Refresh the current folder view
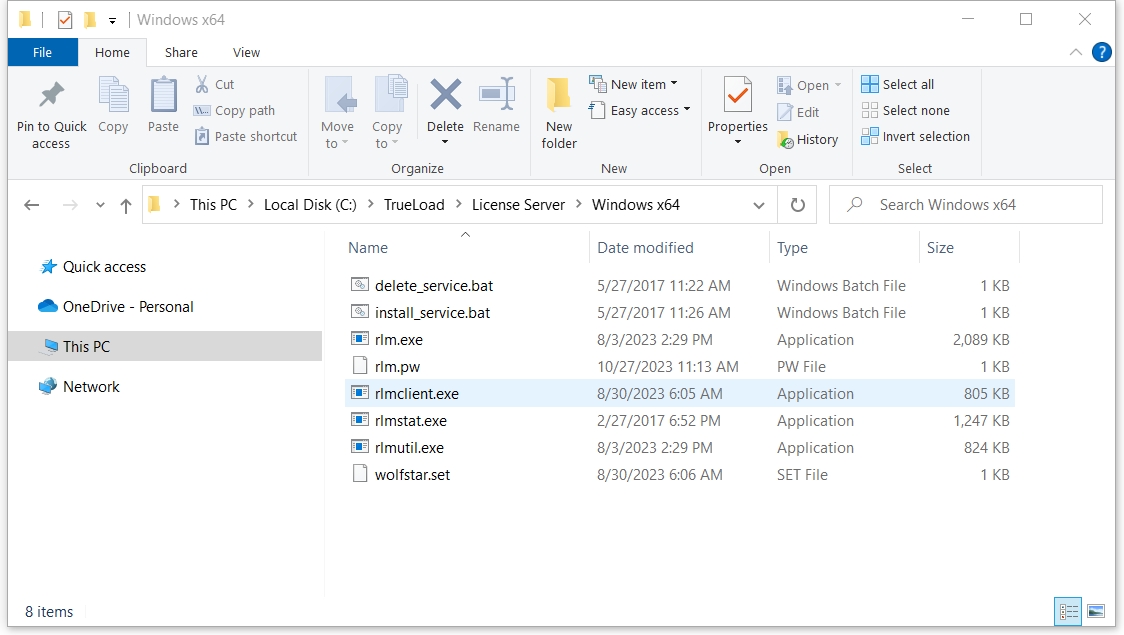1124x635 pixels. (x=797, y=205)
